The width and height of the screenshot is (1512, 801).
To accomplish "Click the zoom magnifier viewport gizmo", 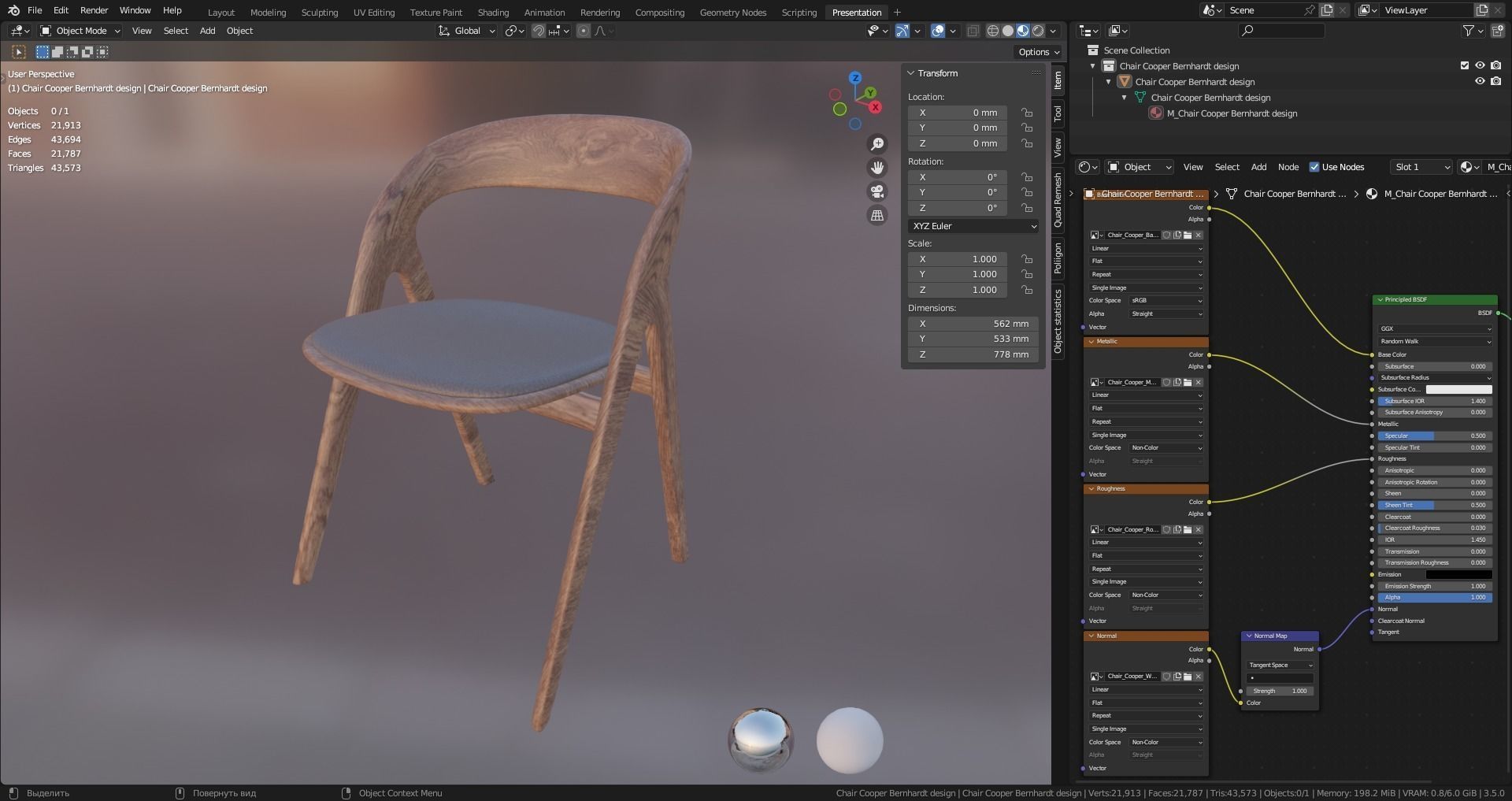I will point(877,144).
